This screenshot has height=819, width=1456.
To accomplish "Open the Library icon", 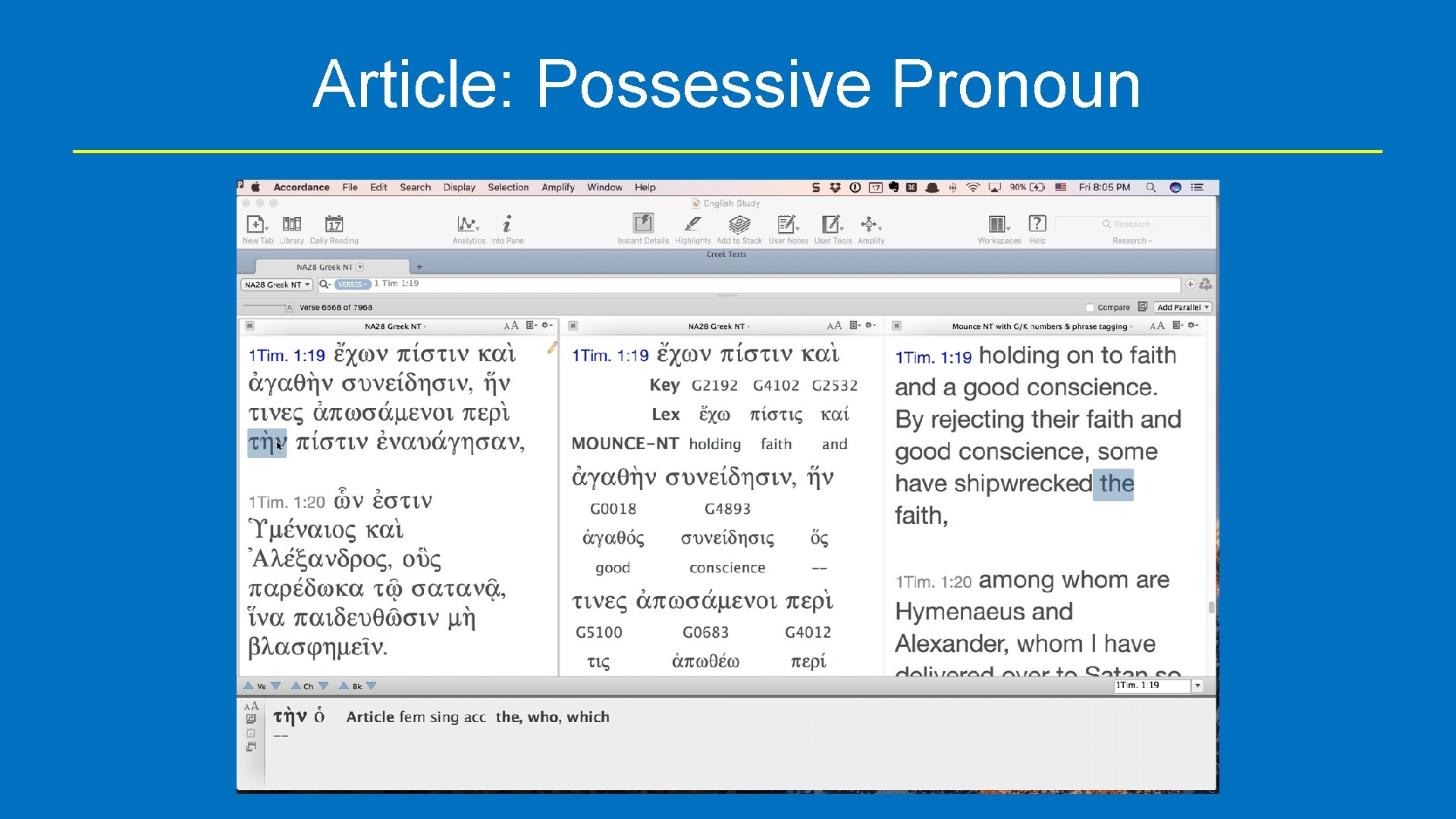I will (291, 224).
